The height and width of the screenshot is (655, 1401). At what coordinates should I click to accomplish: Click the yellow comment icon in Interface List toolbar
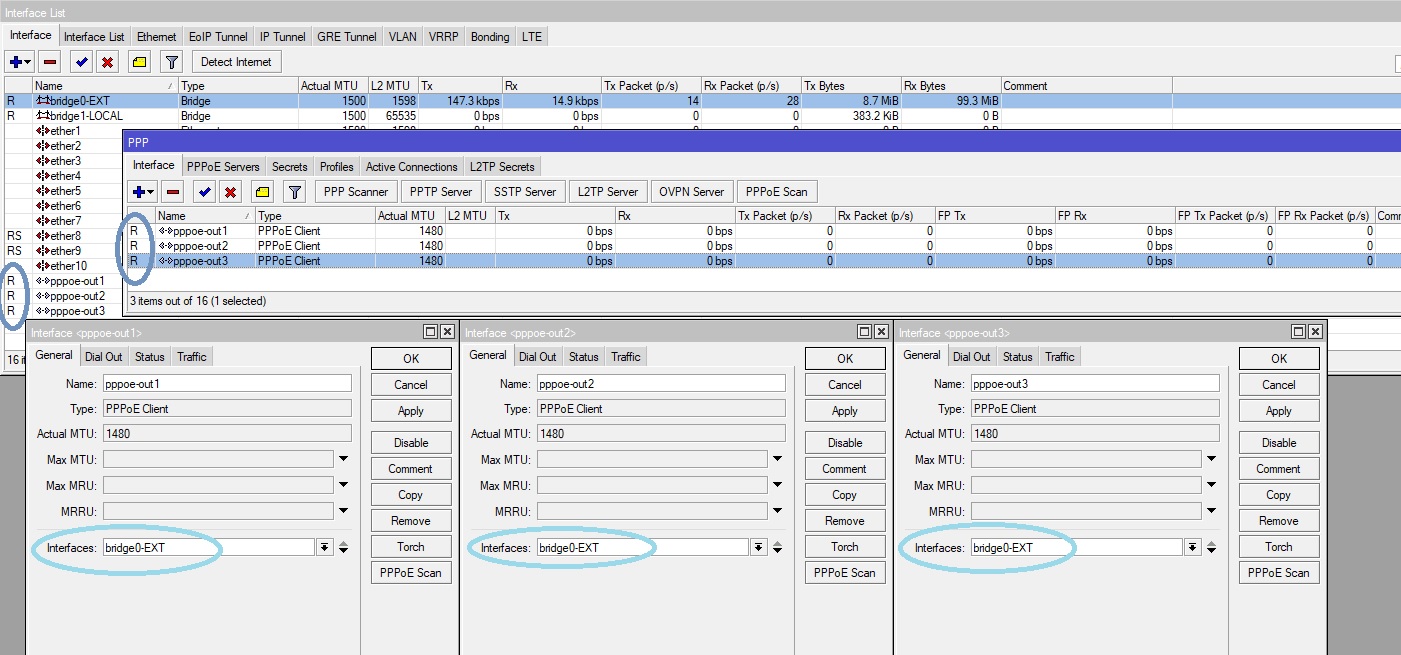point(139,62)
